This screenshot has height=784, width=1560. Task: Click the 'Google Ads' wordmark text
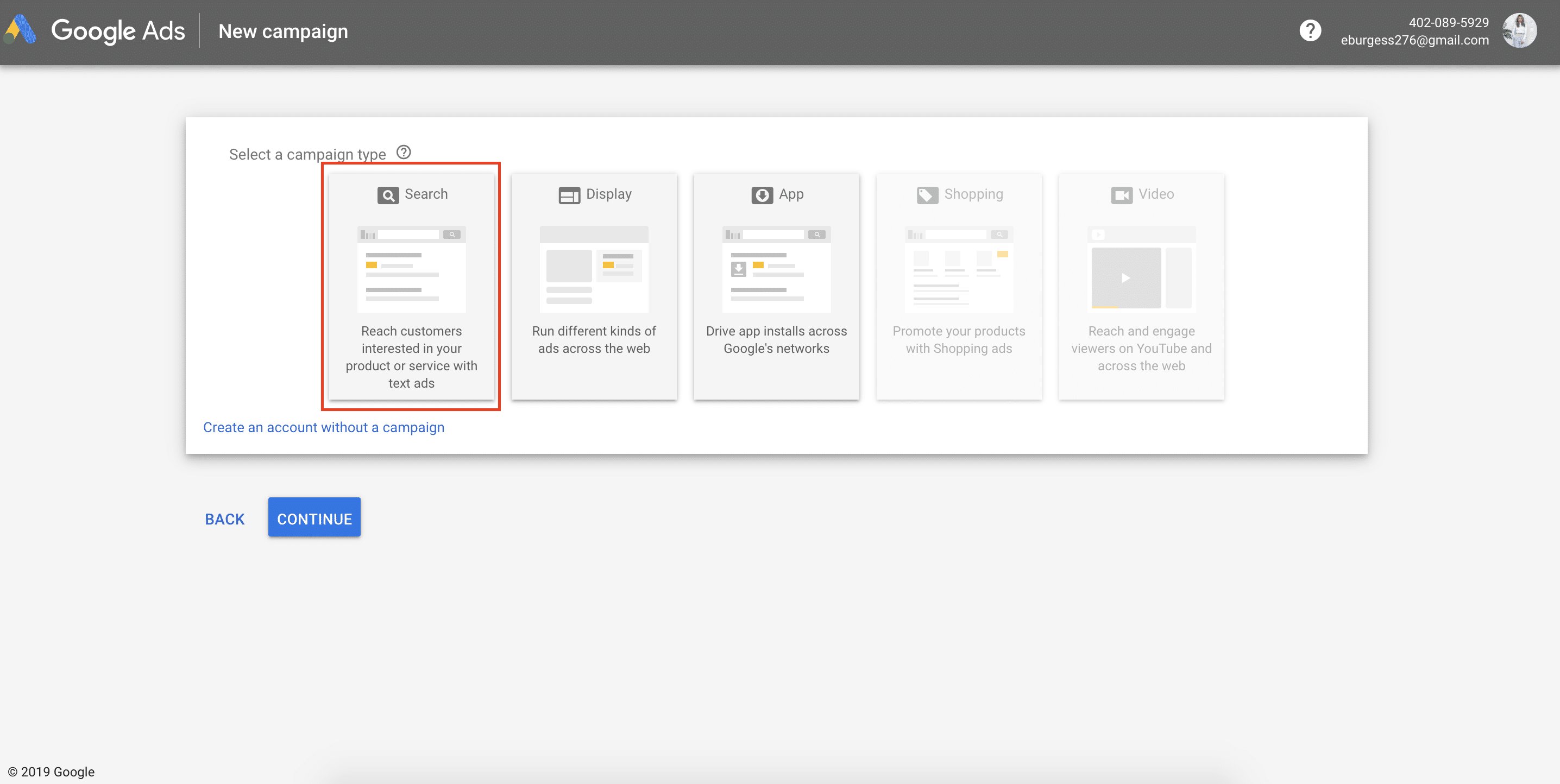pyautogui.click(x=117, y=31)
